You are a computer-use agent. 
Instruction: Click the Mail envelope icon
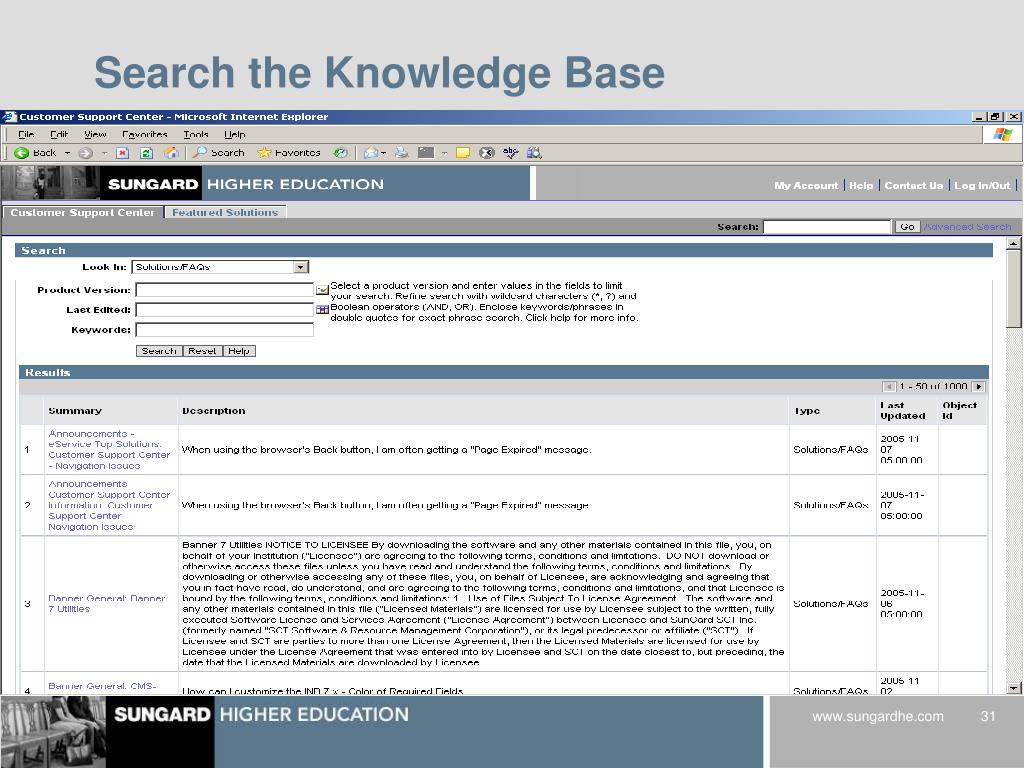371,153
